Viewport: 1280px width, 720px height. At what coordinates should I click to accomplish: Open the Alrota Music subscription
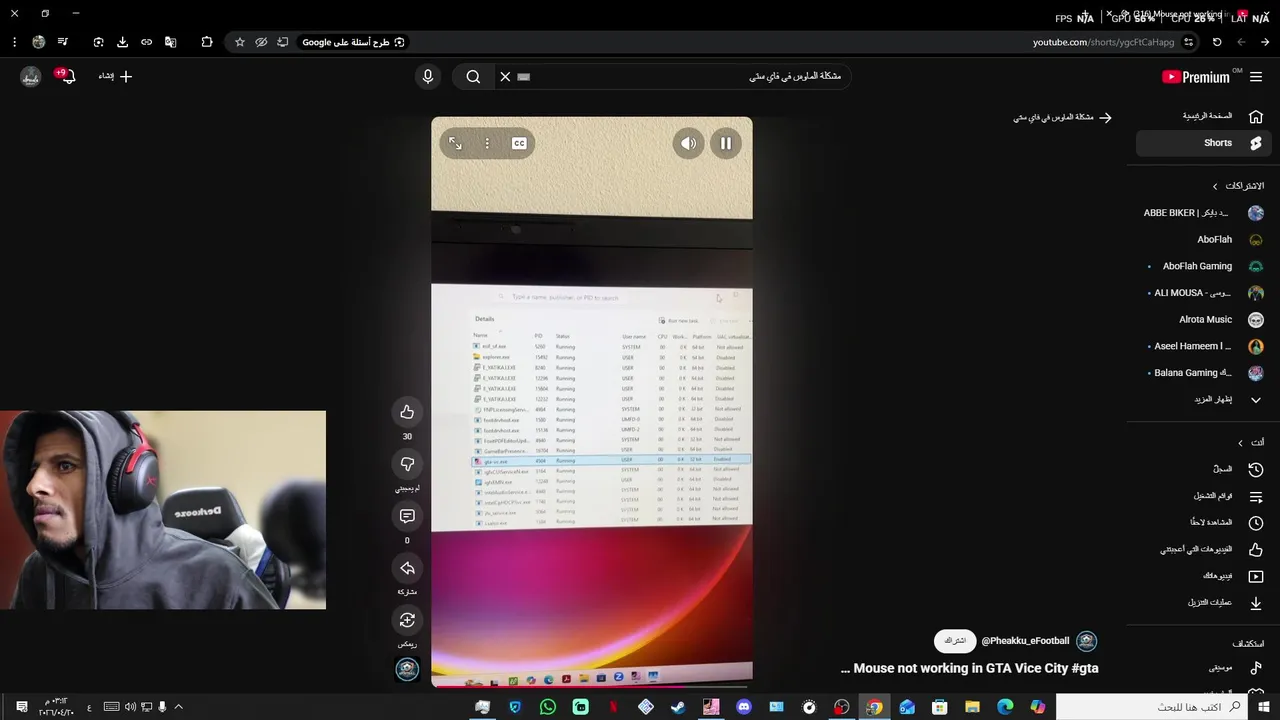coord(1204,319)
